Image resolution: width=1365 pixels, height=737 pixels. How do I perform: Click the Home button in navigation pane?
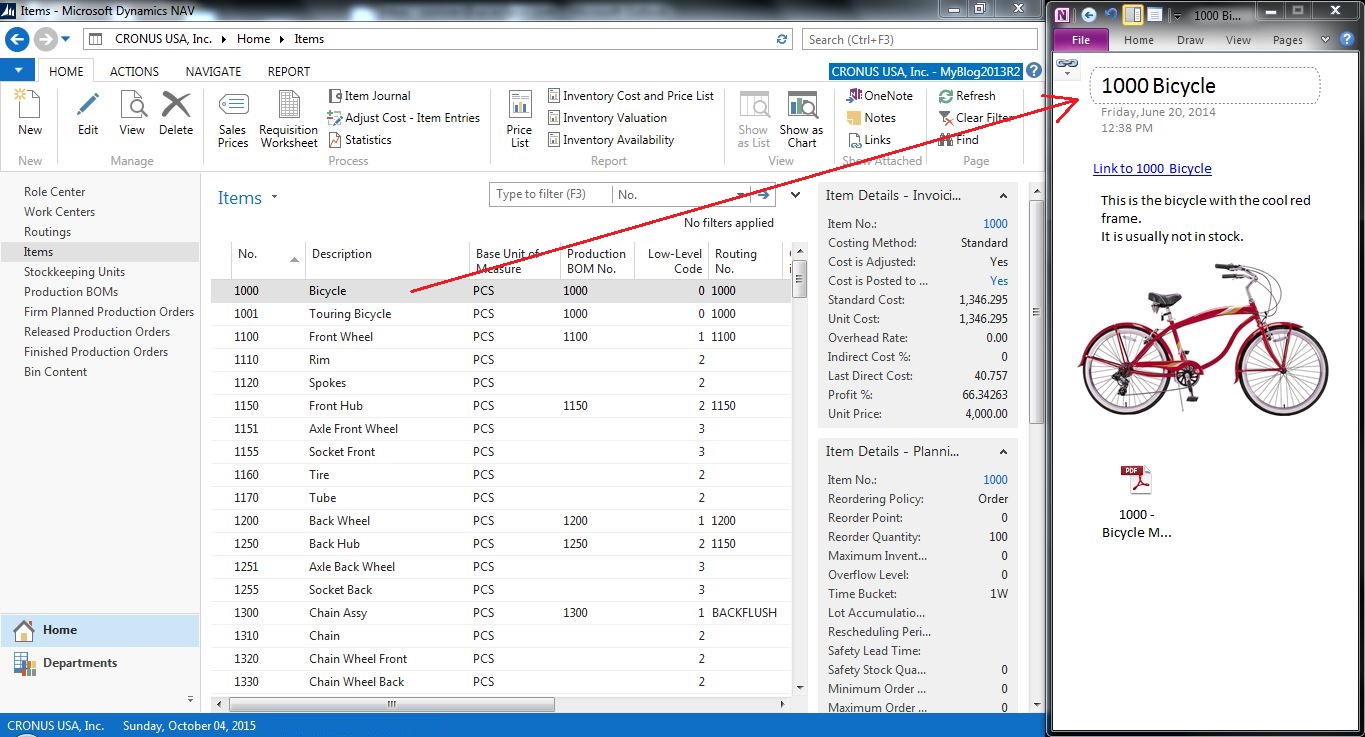[x=100, y=630]
